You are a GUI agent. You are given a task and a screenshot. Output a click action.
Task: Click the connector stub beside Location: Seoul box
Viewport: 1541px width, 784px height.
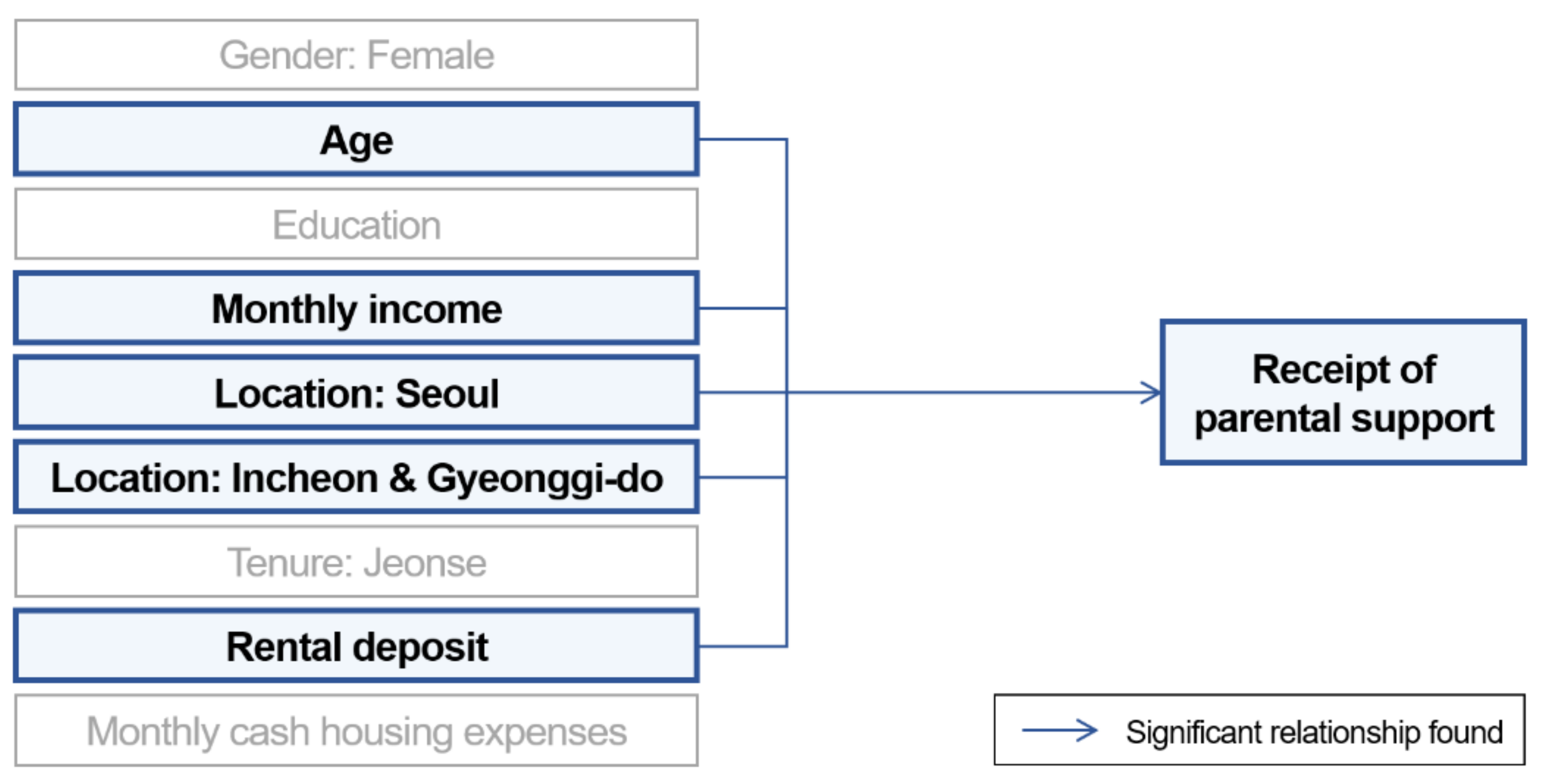pos(742,393)
